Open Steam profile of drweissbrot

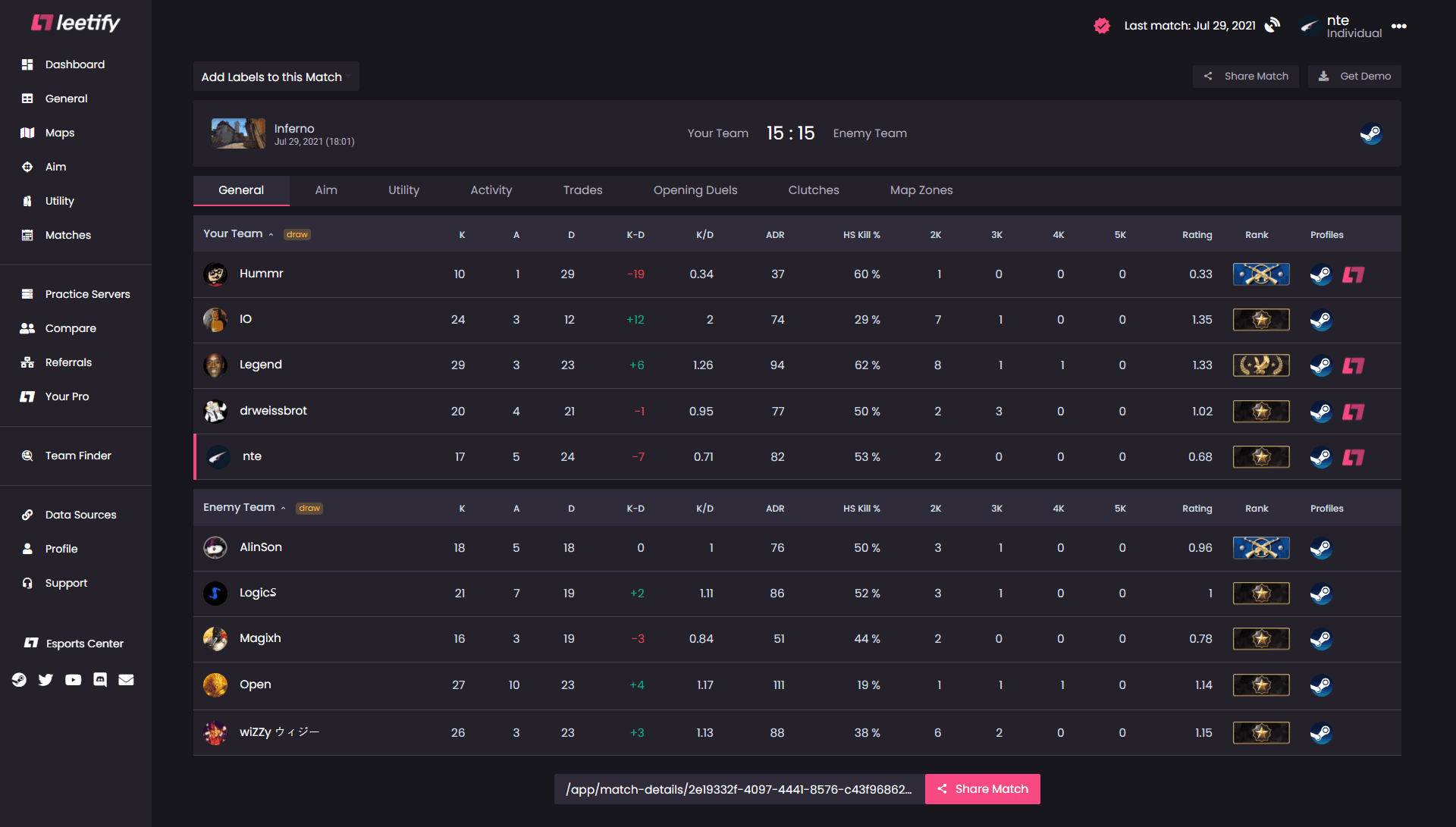tap(1321, 412)
